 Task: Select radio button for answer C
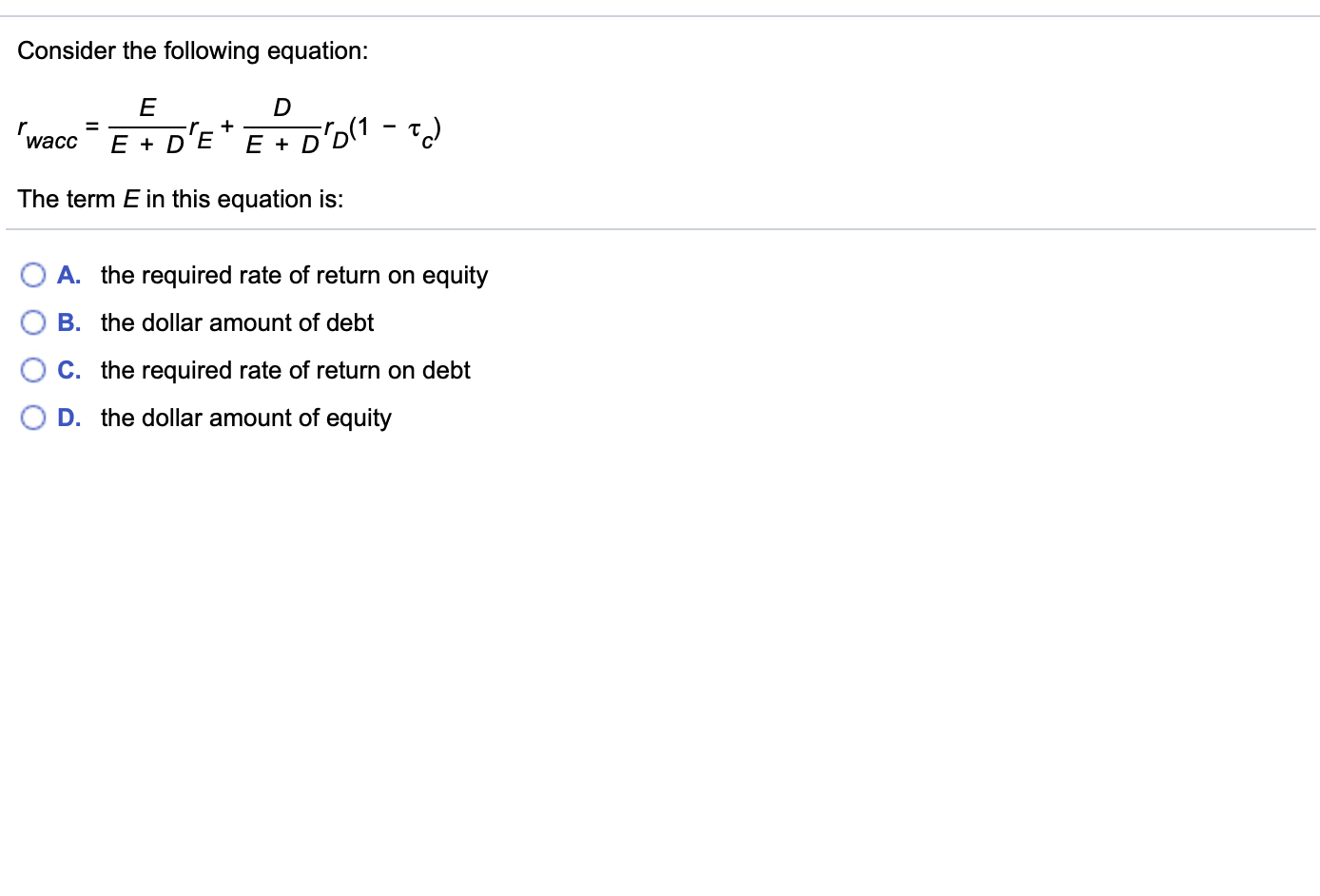point(33,369)
